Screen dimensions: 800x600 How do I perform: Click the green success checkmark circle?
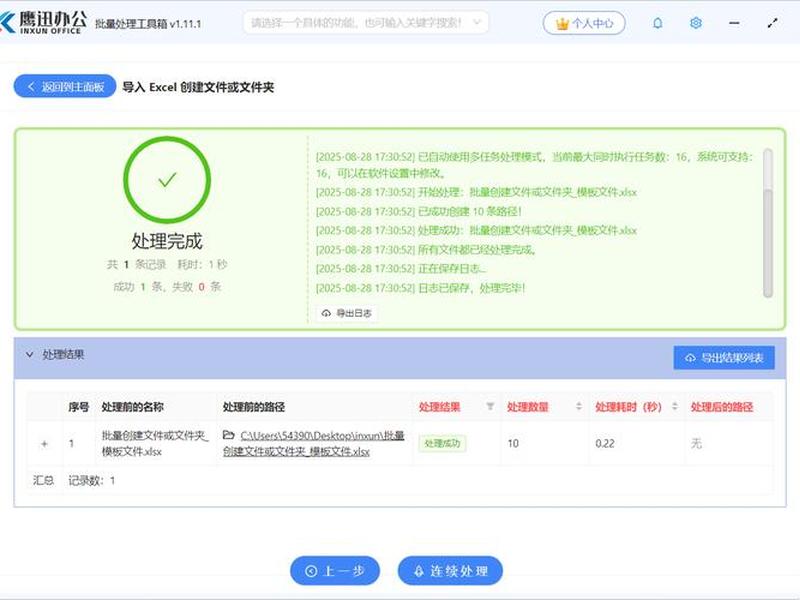167,180
